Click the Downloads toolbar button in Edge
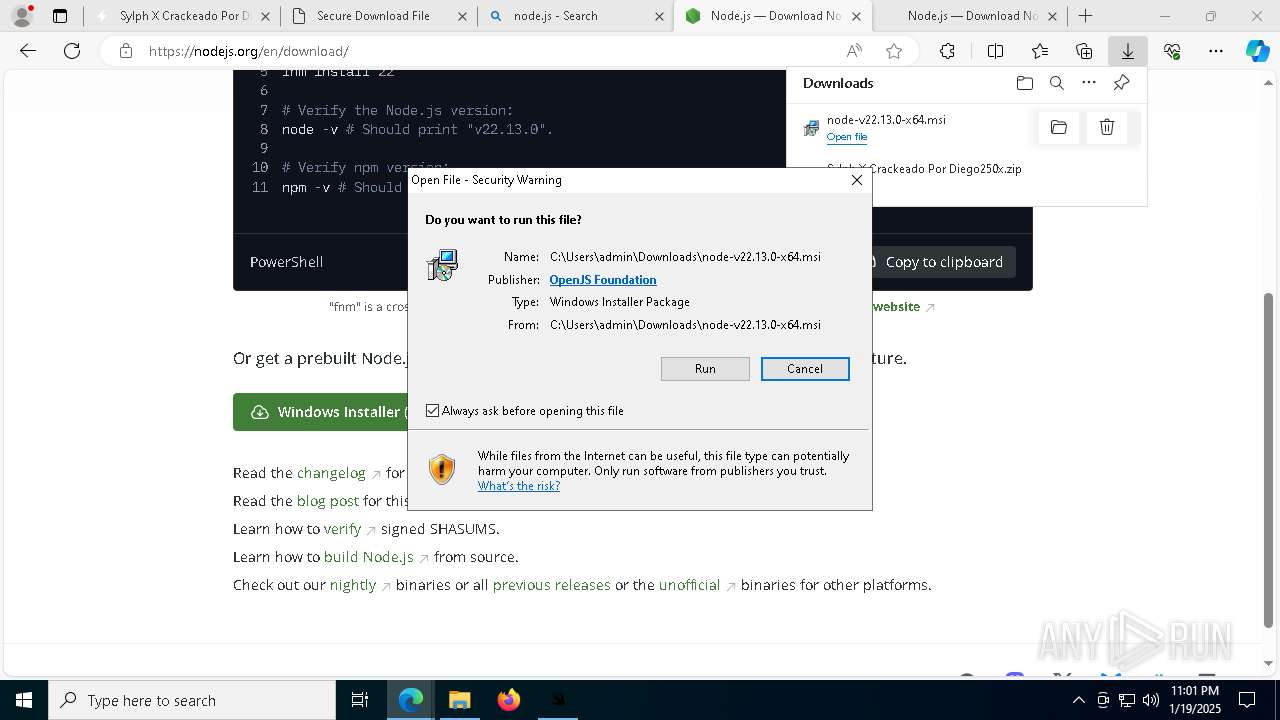Screen dimensions: 1280x720 (x=1128, y=51)
